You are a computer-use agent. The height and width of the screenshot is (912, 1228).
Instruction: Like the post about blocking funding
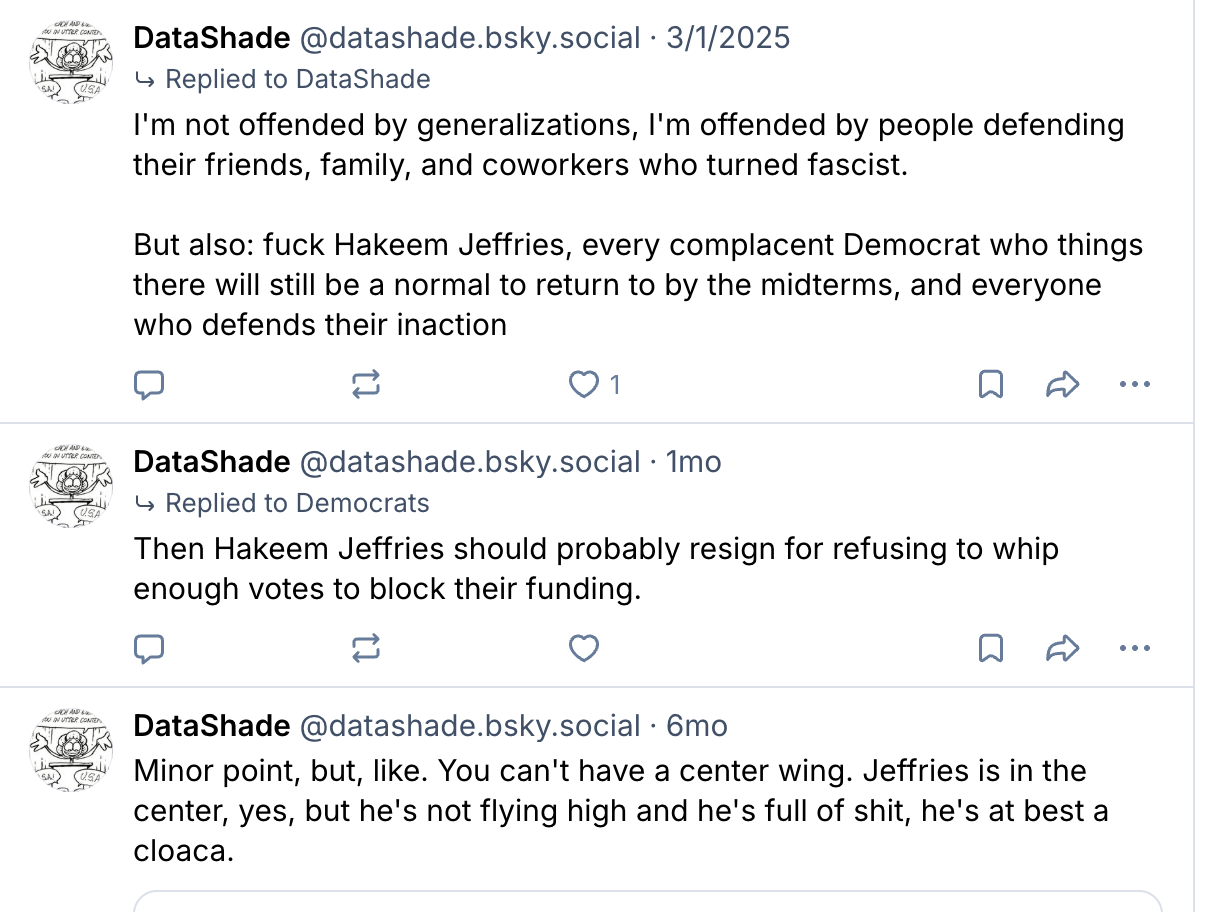[x=584, y=650]
